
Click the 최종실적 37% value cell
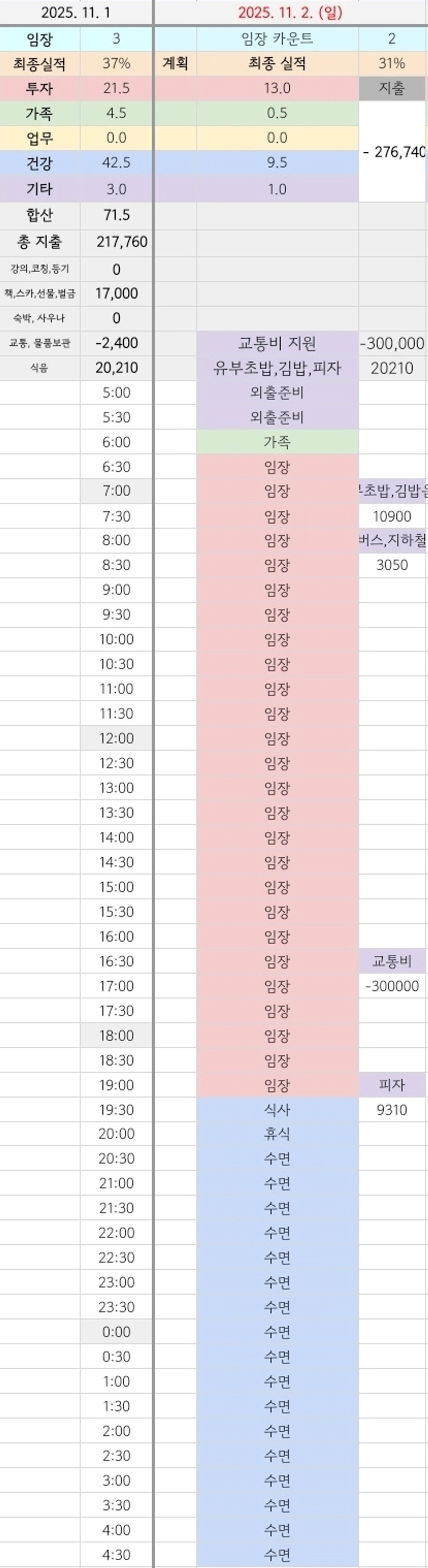pyautogui.click(x=116, y=63)
